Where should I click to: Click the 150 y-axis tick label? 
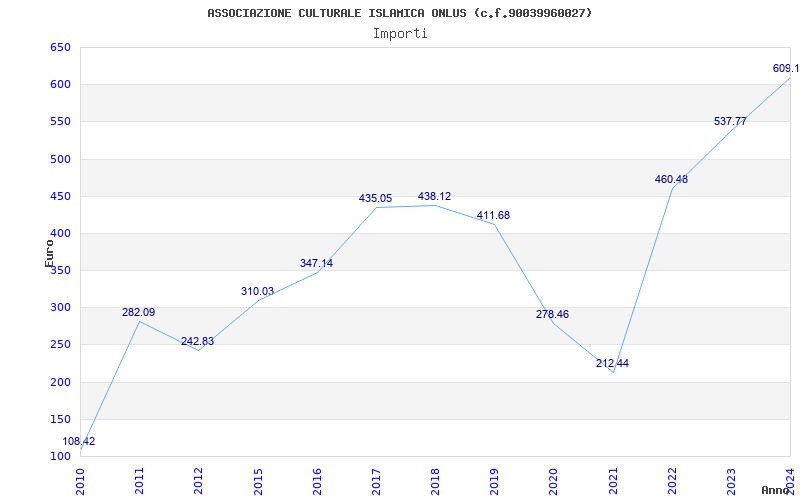click(x=60, y=419)
